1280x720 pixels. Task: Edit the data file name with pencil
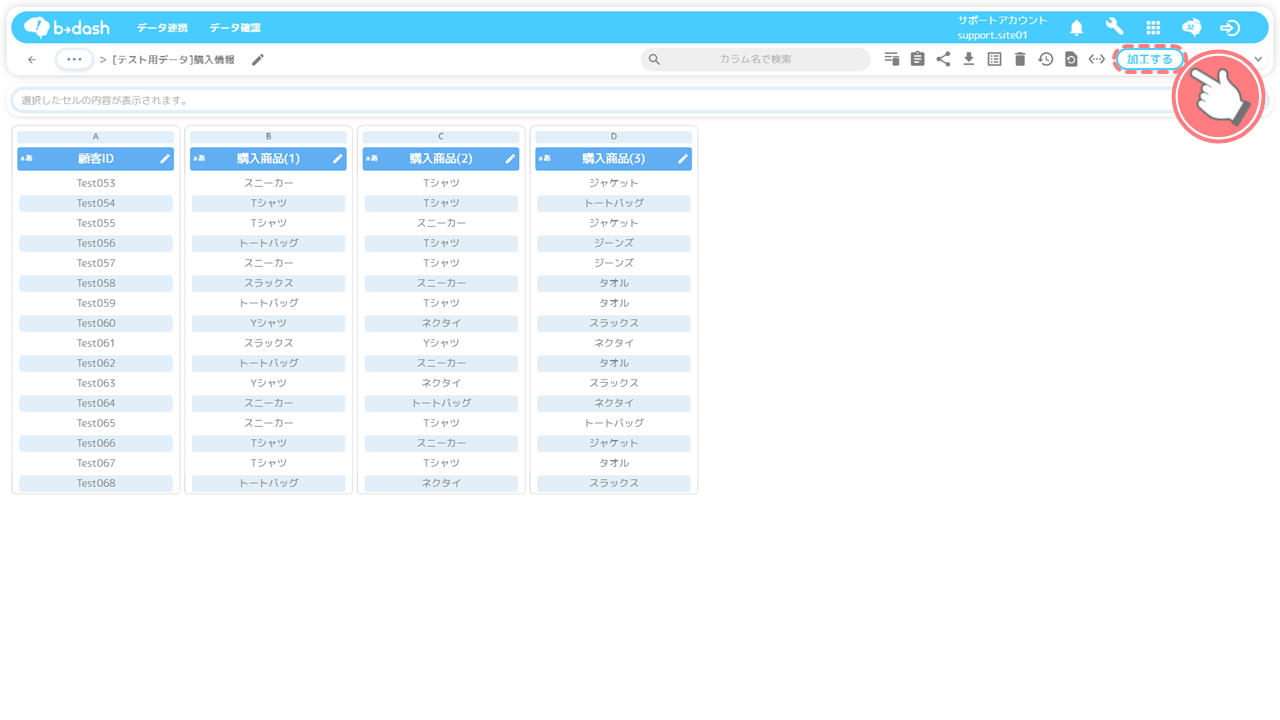258,60
